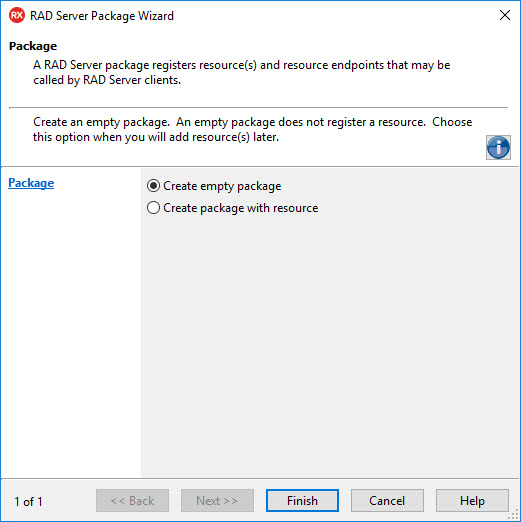Click the RAD Studio RX logo icon
521x522 pixels.
(x=17, y=15)
